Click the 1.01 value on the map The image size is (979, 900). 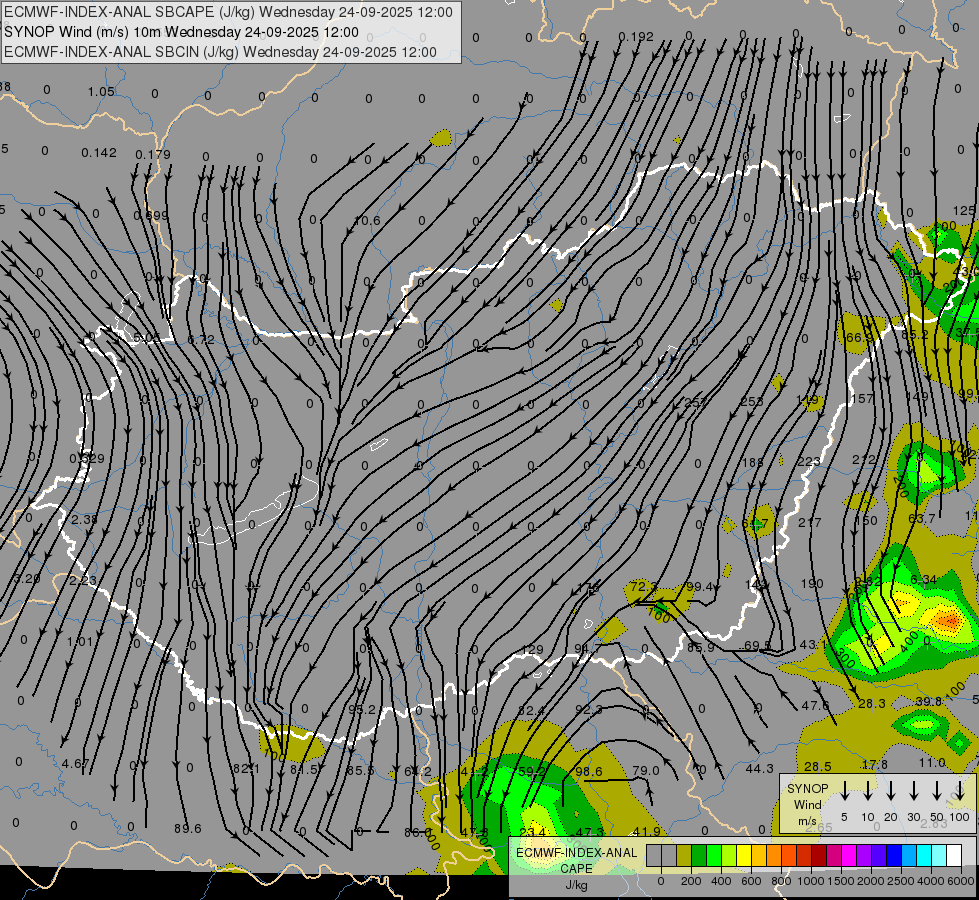(80, 641)
